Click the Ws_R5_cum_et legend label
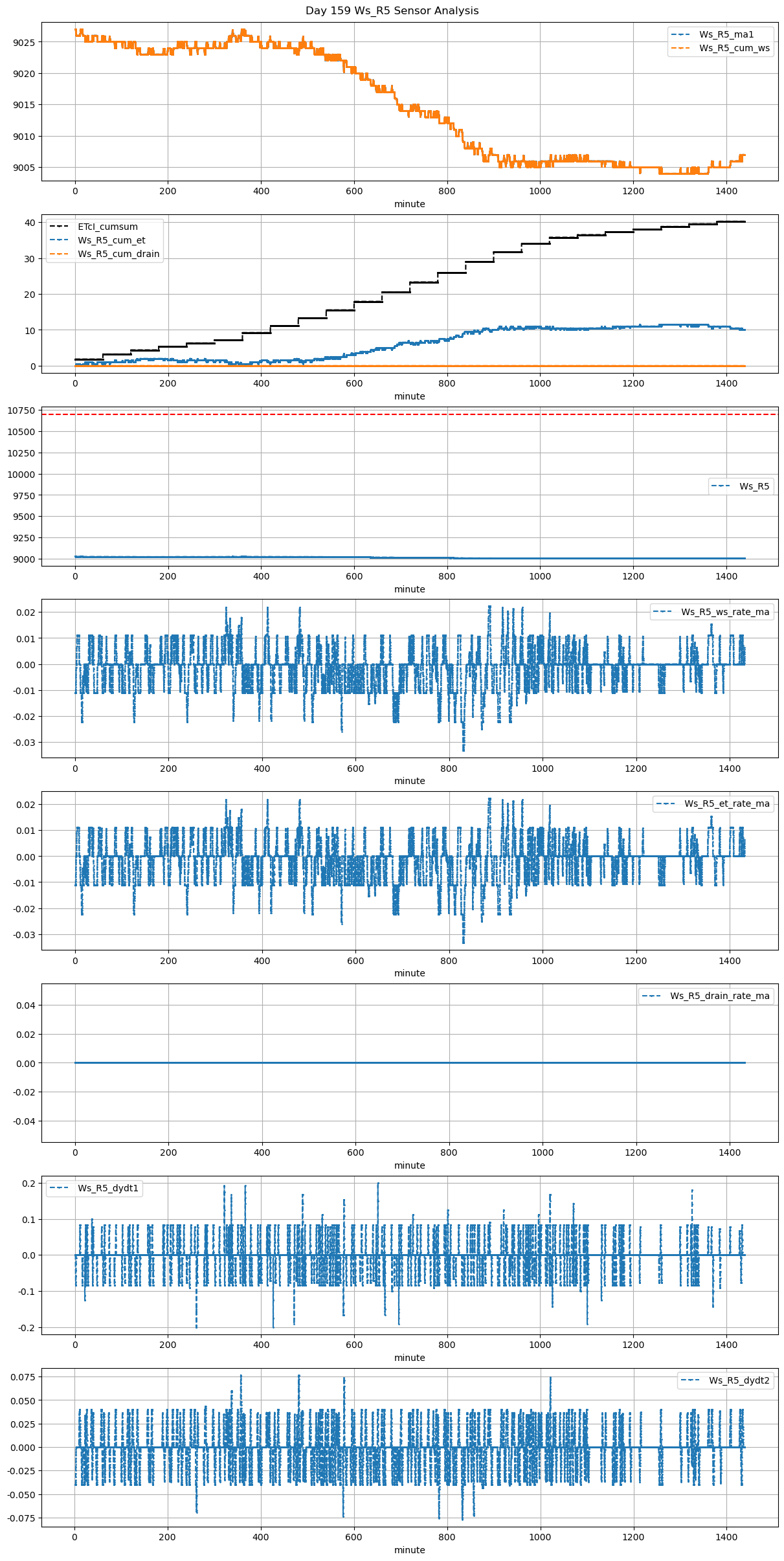The height and width of the screenshot is (1561, 784). [x=111, y=240]
